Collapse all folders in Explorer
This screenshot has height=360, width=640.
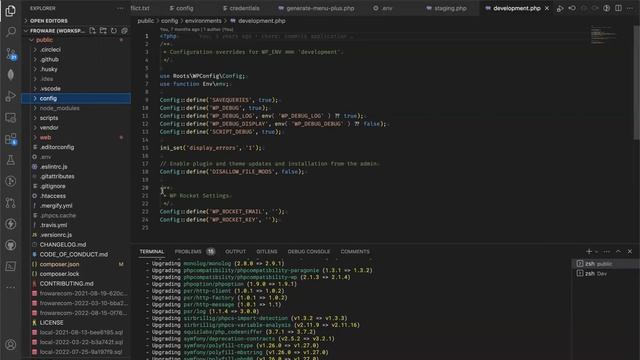pyautogui.click(x=124, y=31)
